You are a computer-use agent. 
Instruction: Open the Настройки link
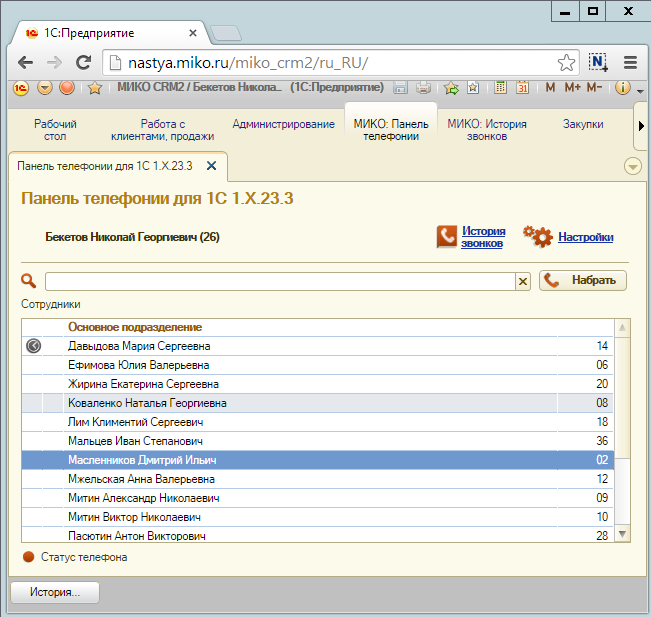585,237
